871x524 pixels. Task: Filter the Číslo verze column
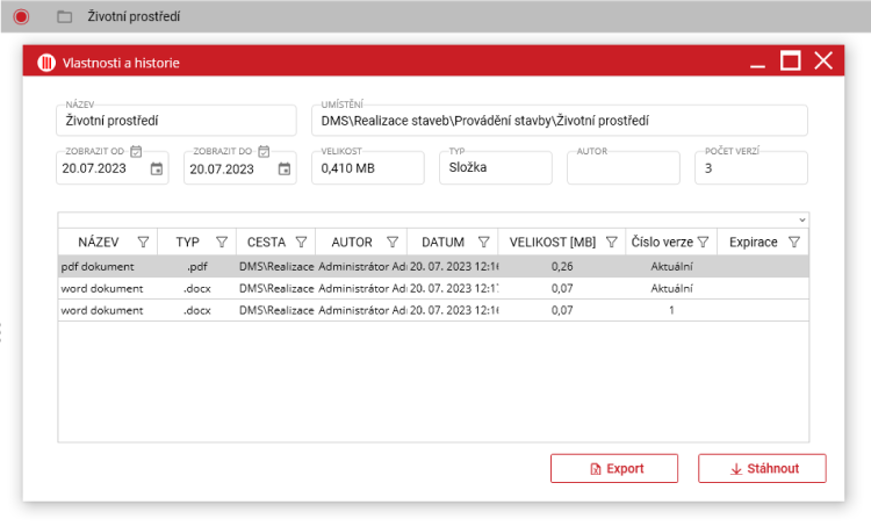[x=703, y=242]
